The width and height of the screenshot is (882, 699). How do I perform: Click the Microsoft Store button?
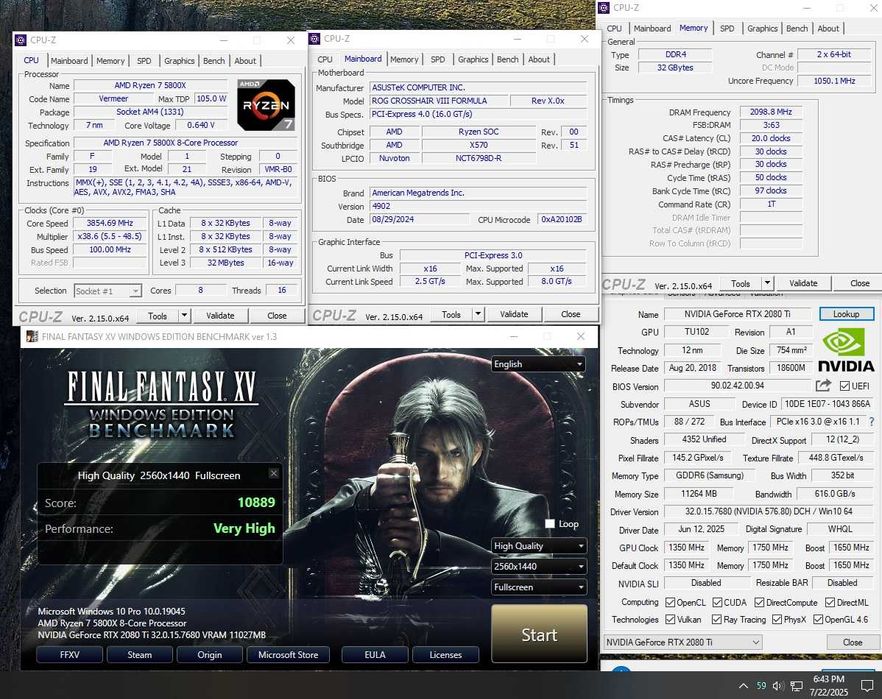click(288, 655)
